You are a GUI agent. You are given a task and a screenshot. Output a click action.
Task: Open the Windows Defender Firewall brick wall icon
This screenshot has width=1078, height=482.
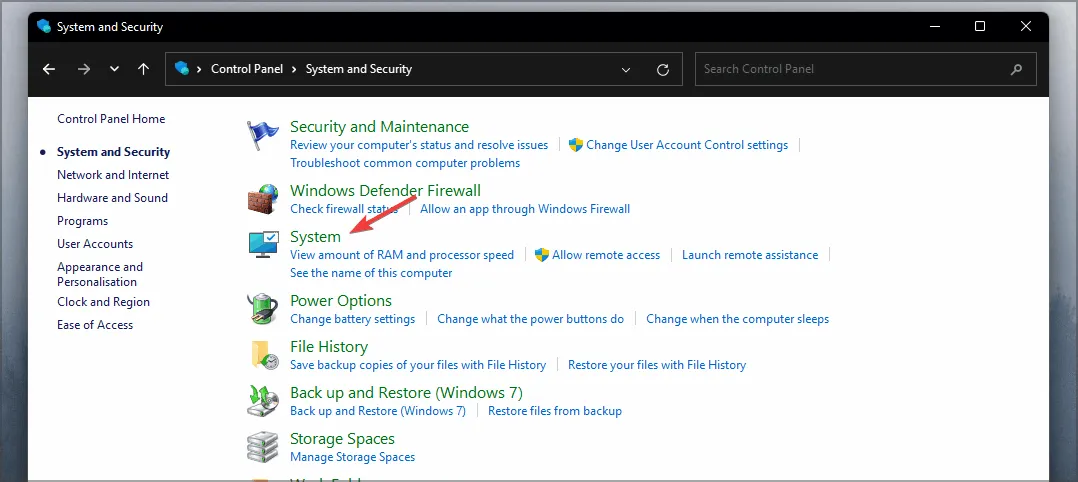pyautogui.click(x=263, y=199)
